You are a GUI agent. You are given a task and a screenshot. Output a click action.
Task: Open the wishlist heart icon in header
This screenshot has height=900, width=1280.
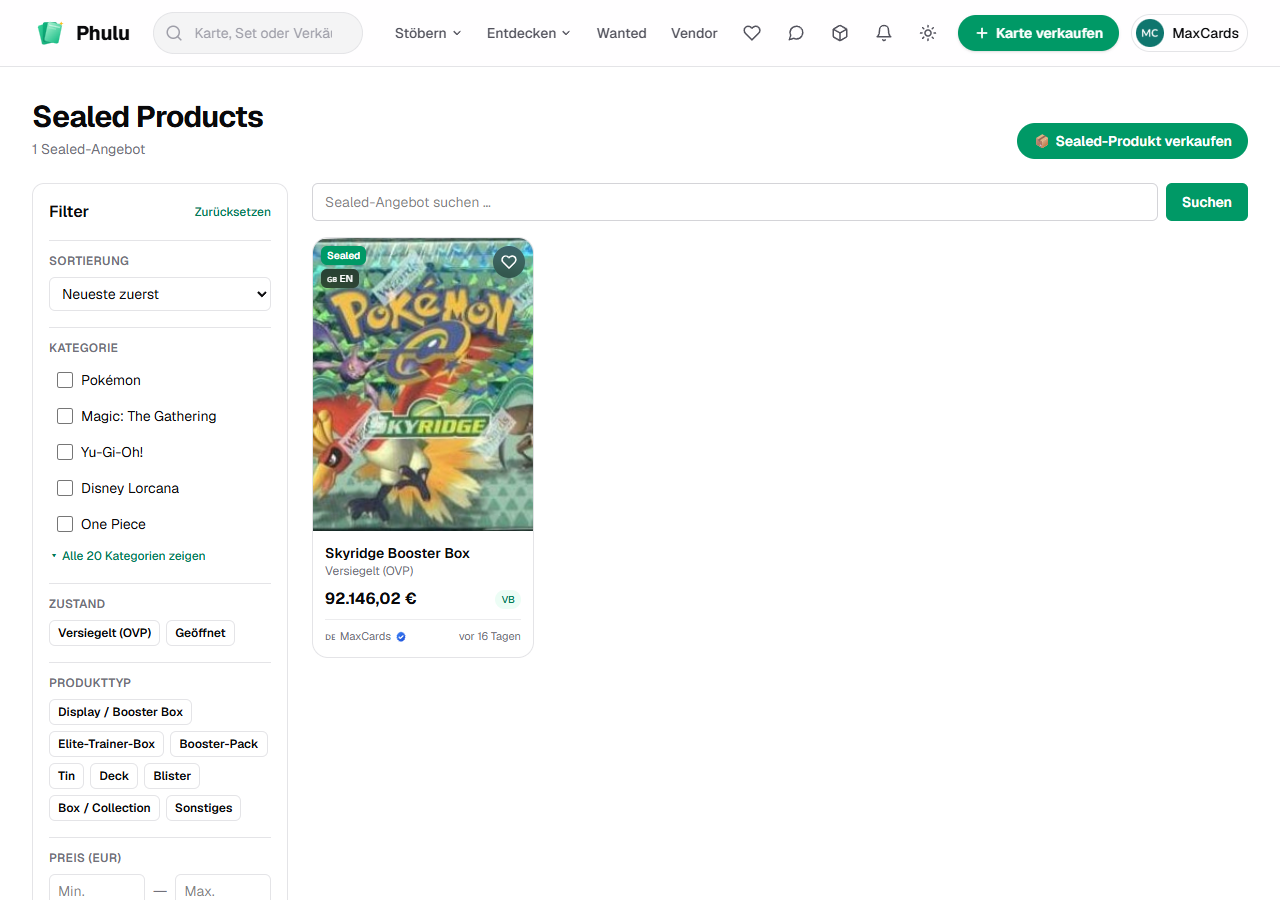(x=752, y=33)
